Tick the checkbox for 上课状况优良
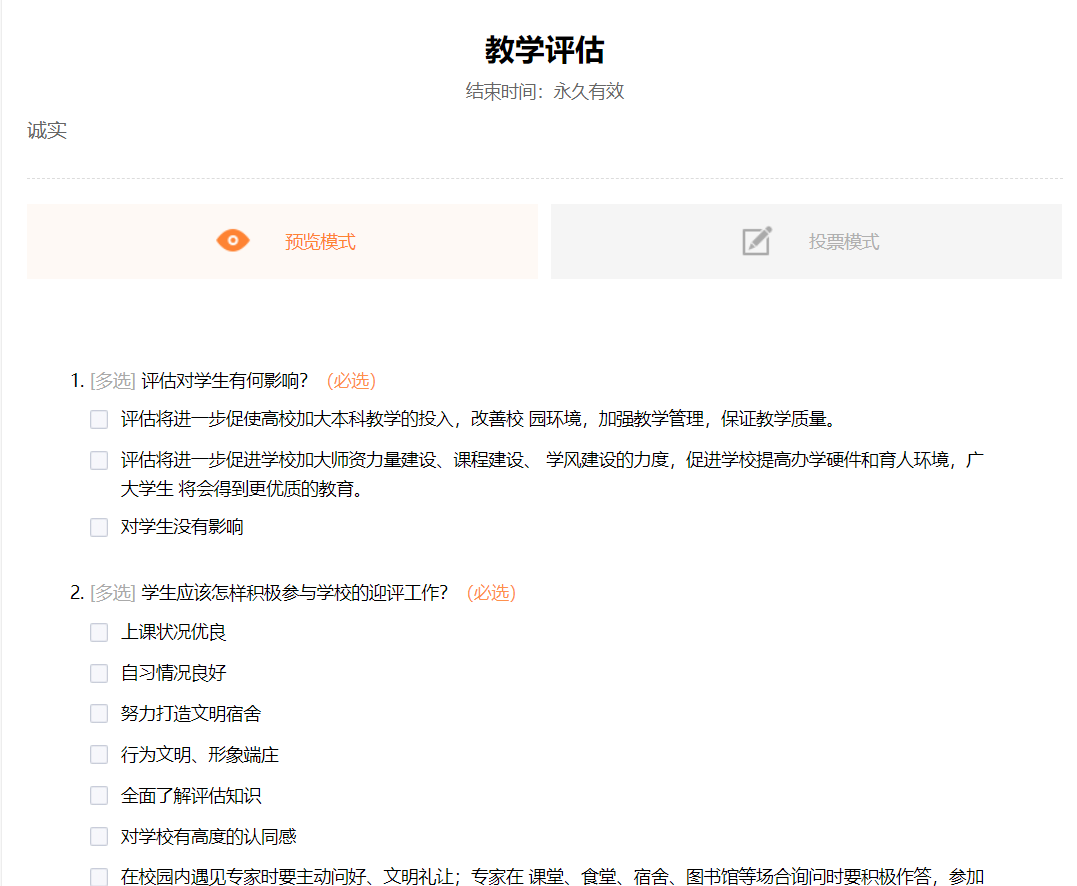Image resolution: width=1077 pixels, height=886 pixels. [x=99, y=632]
